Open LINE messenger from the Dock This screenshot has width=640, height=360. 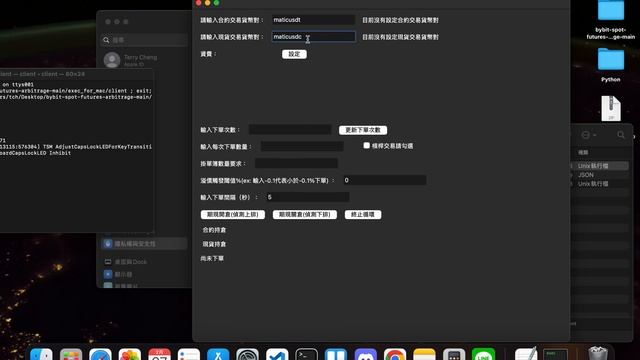tap(483, 355)
